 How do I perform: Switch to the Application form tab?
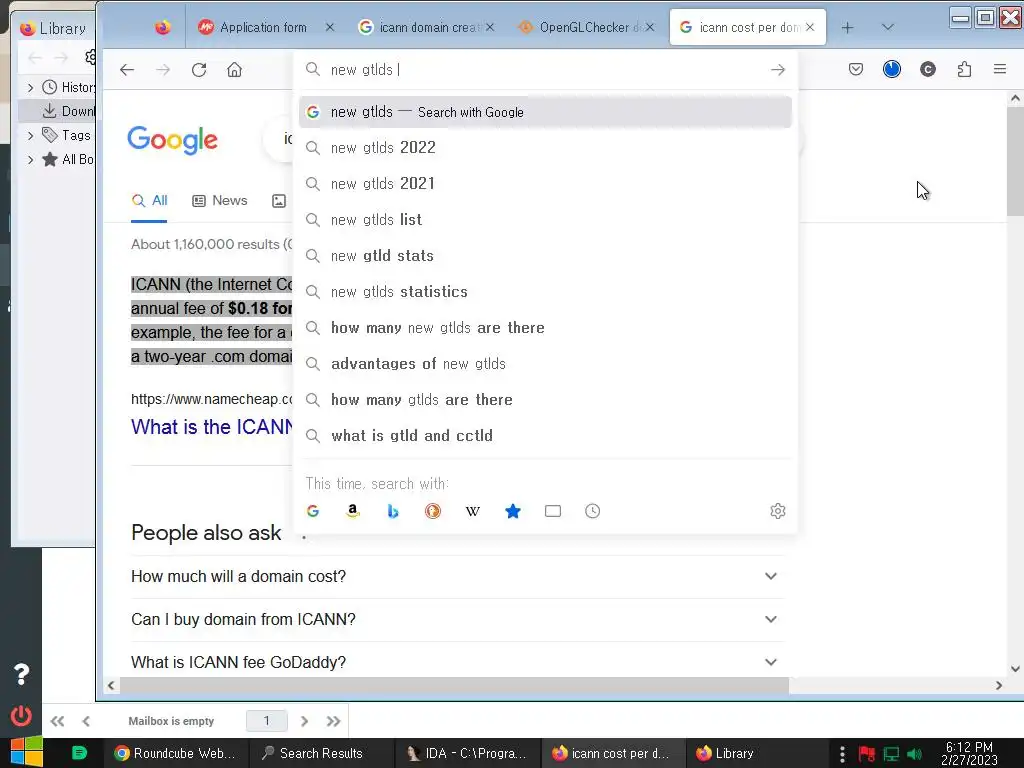click(x=263, y=27)
